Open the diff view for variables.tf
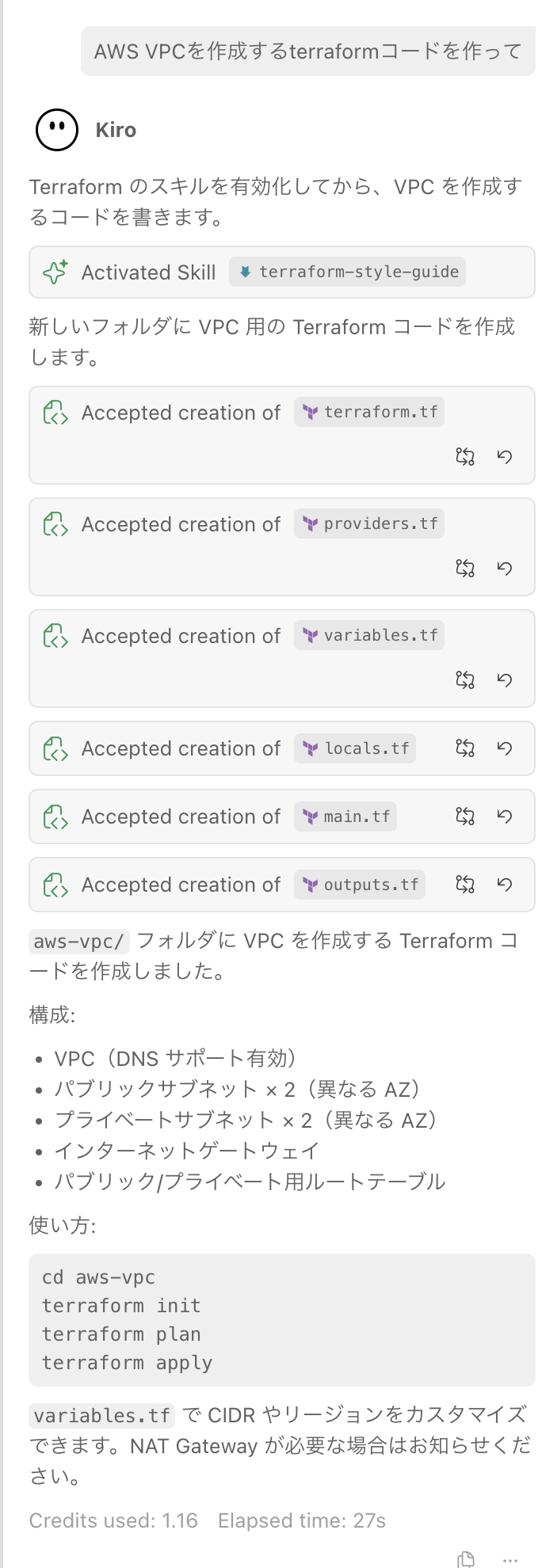Screen dimensions: 542x1568 (464, 679)
